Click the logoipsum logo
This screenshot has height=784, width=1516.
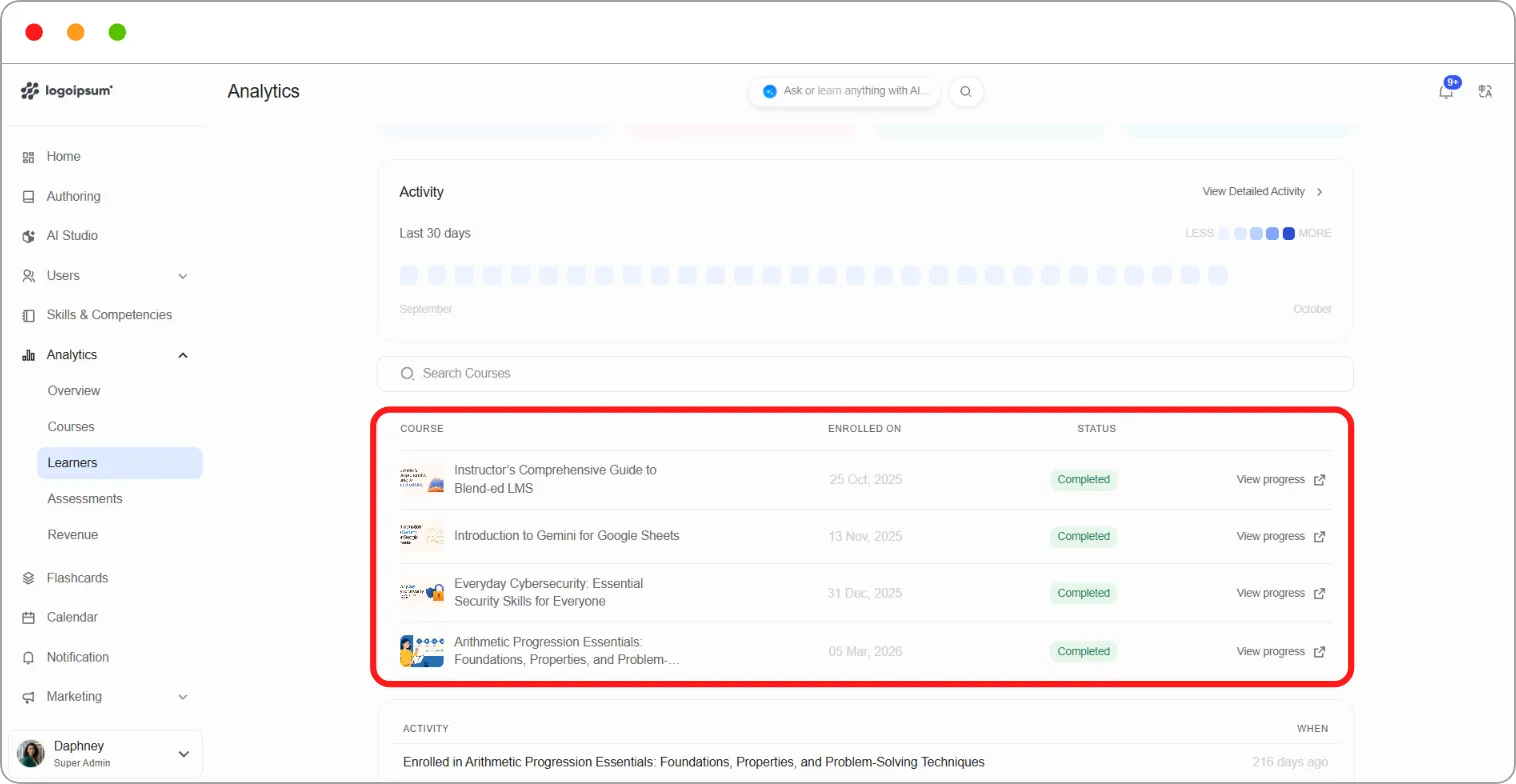67,90
